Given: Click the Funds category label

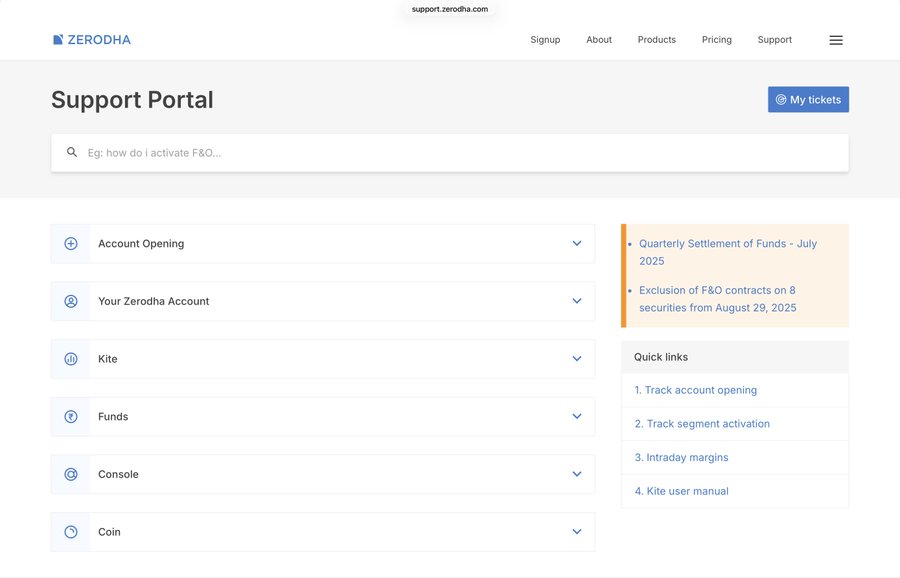Looking at the screenshot, I should [x=113, y=416].
